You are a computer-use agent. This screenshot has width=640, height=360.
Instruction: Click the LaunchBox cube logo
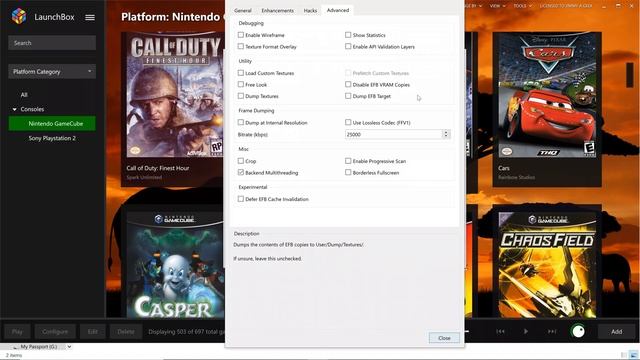coord(19,16)
